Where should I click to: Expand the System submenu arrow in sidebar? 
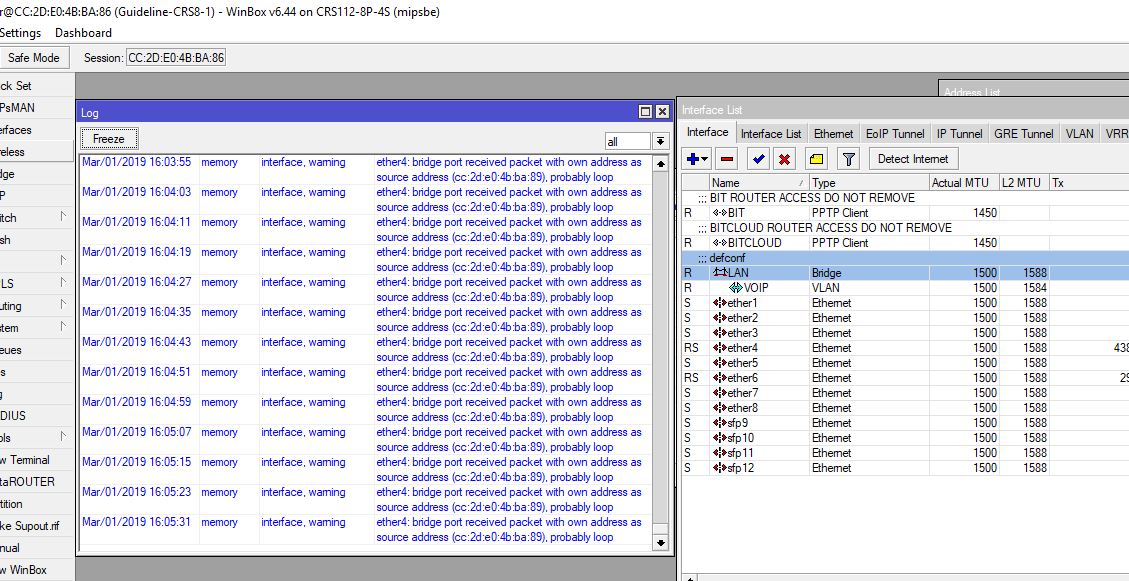63,327
